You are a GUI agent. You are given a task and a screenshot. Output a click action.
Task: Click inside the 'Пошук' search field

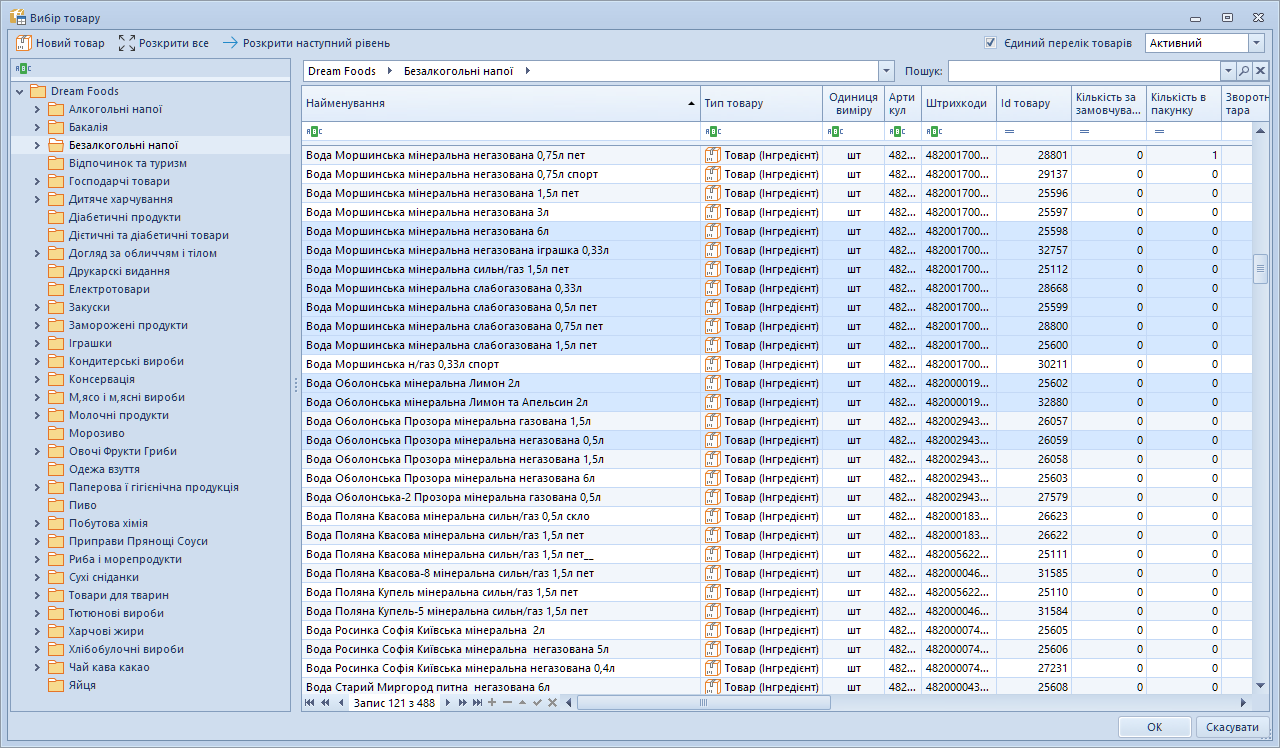[1084, 71]
